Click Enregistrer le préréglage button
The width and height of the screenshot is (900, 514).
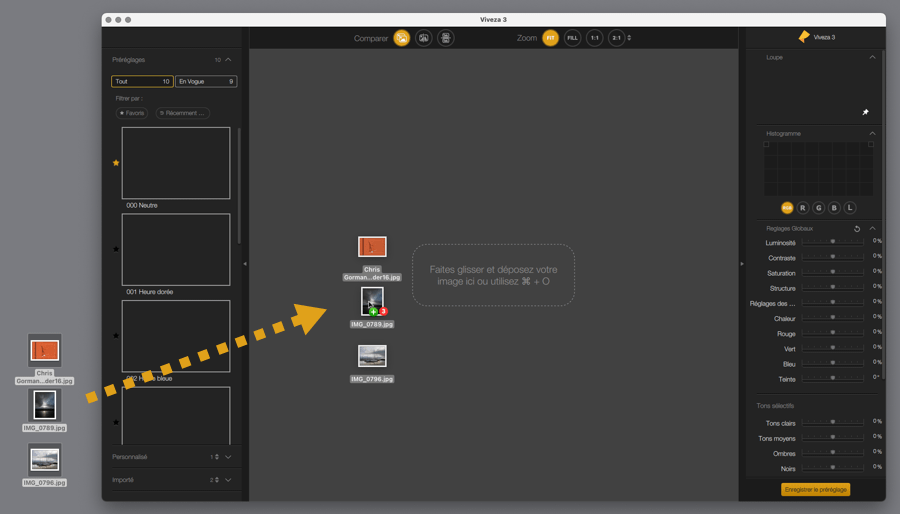click(x=816, y=489)
